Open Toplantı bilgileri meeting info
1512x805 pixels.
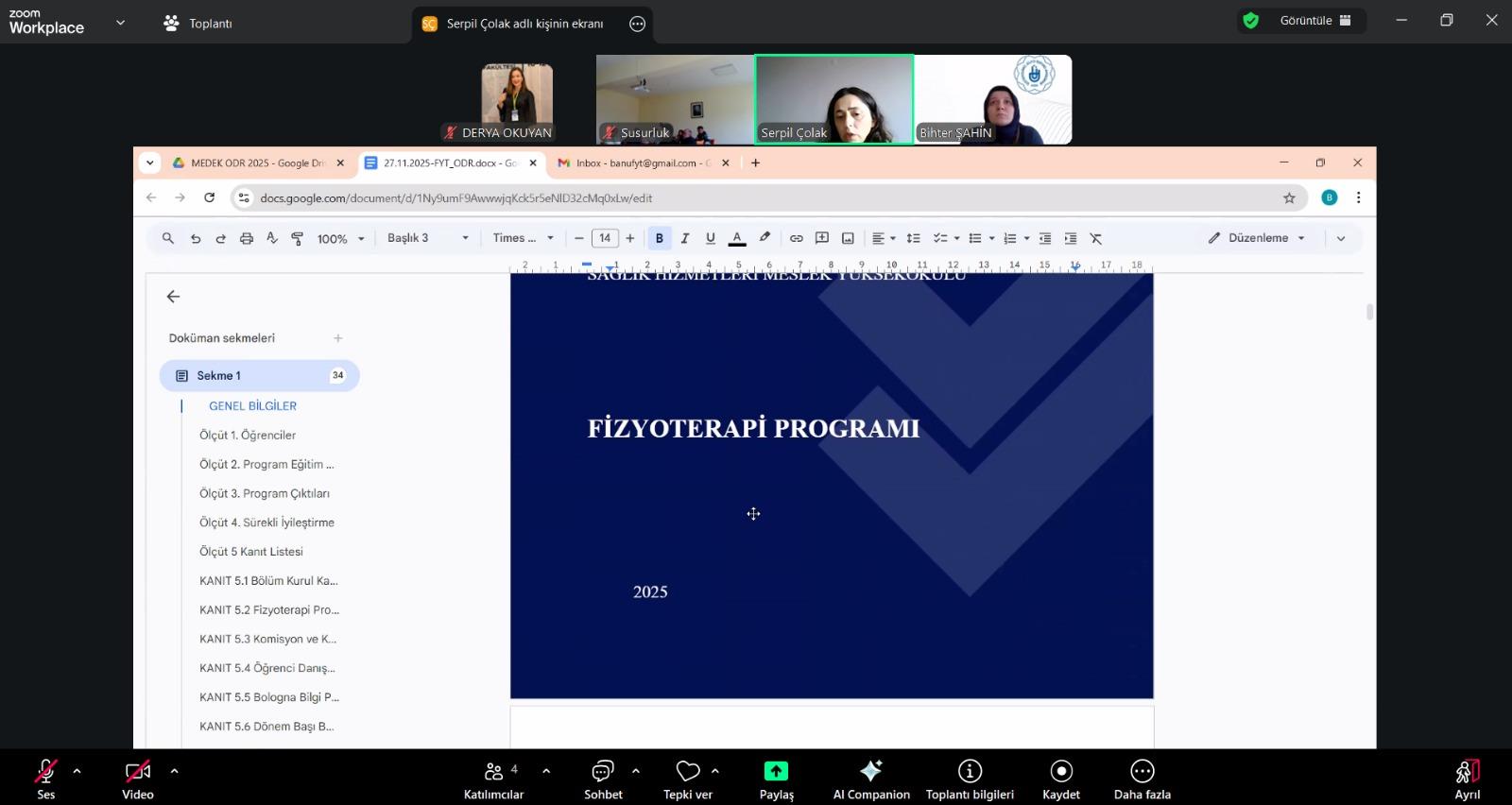[970, 772]
